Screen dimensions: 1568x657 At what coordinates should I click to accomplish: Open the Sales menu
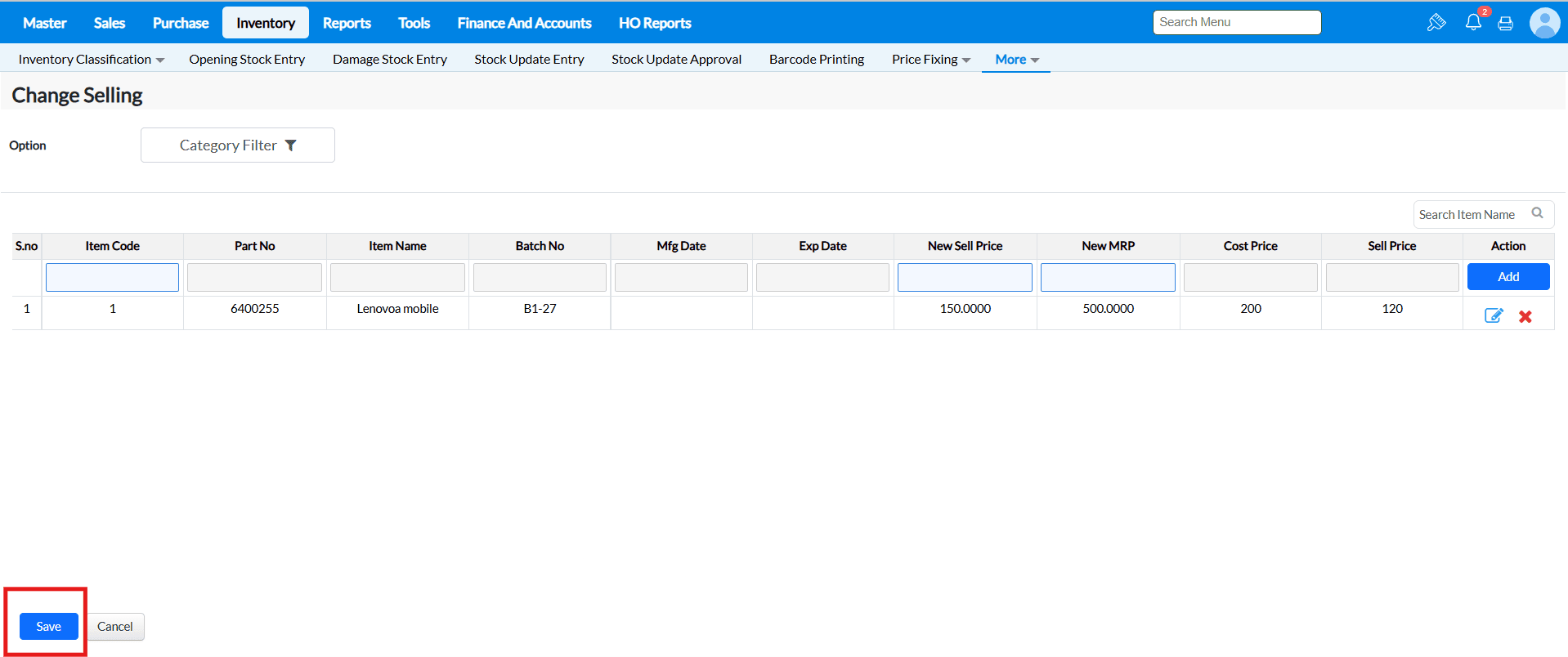pyautogui.click(x=110, y=23)
